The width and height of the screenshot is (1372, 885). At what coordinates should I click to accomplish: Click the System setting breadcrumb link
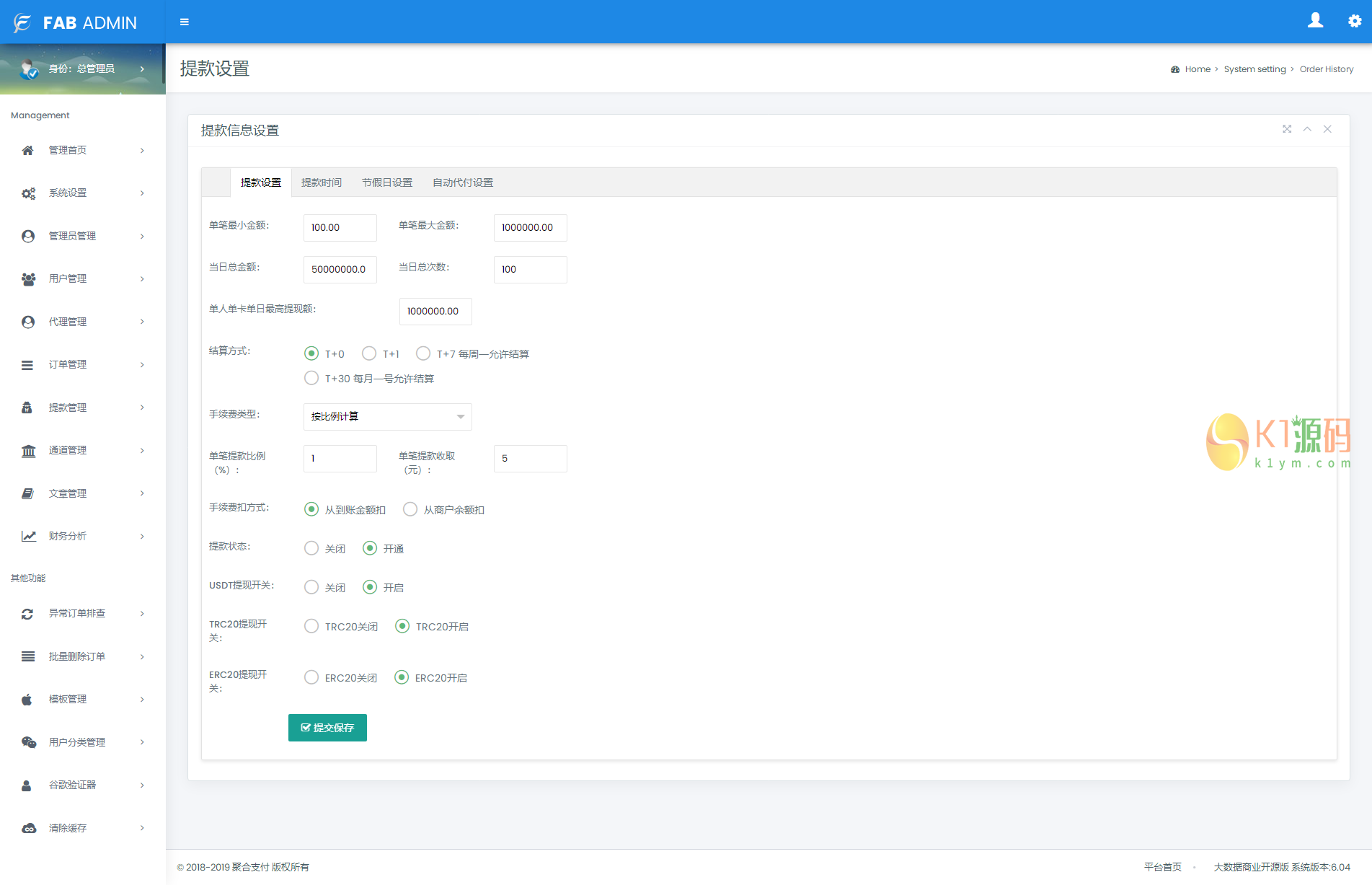click(1254, 69)
